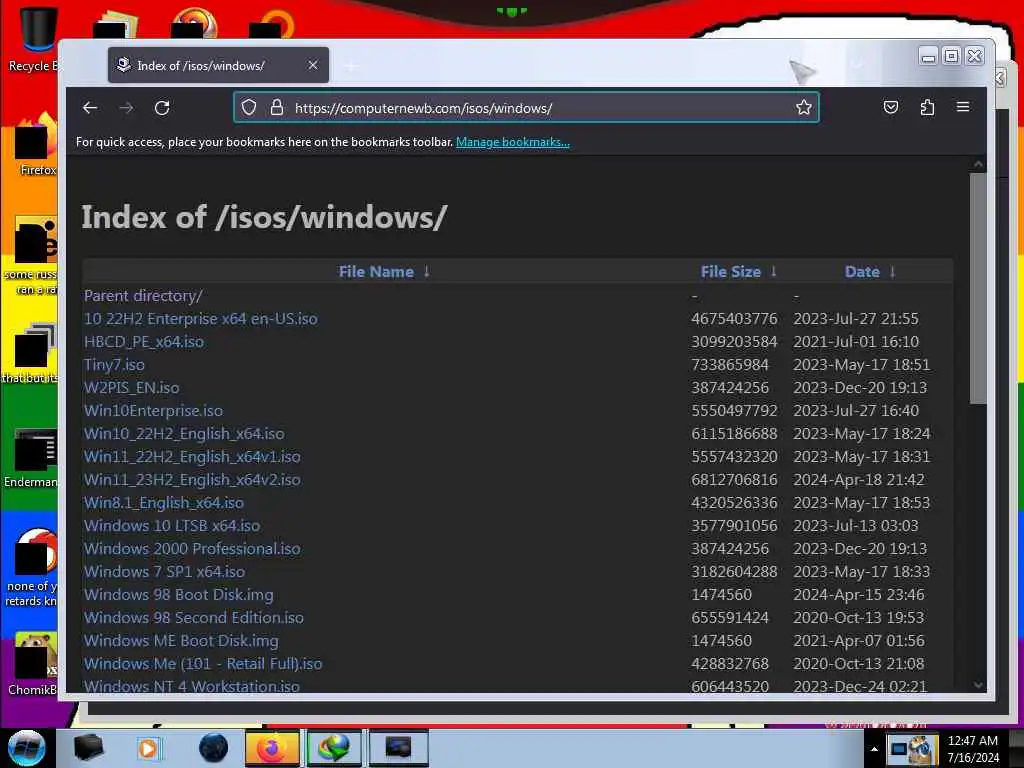This screenshot has height=768, width=1024.
Task: Open a new tab with the plus button
Action: pyautogui.click(x=351, y=66)
